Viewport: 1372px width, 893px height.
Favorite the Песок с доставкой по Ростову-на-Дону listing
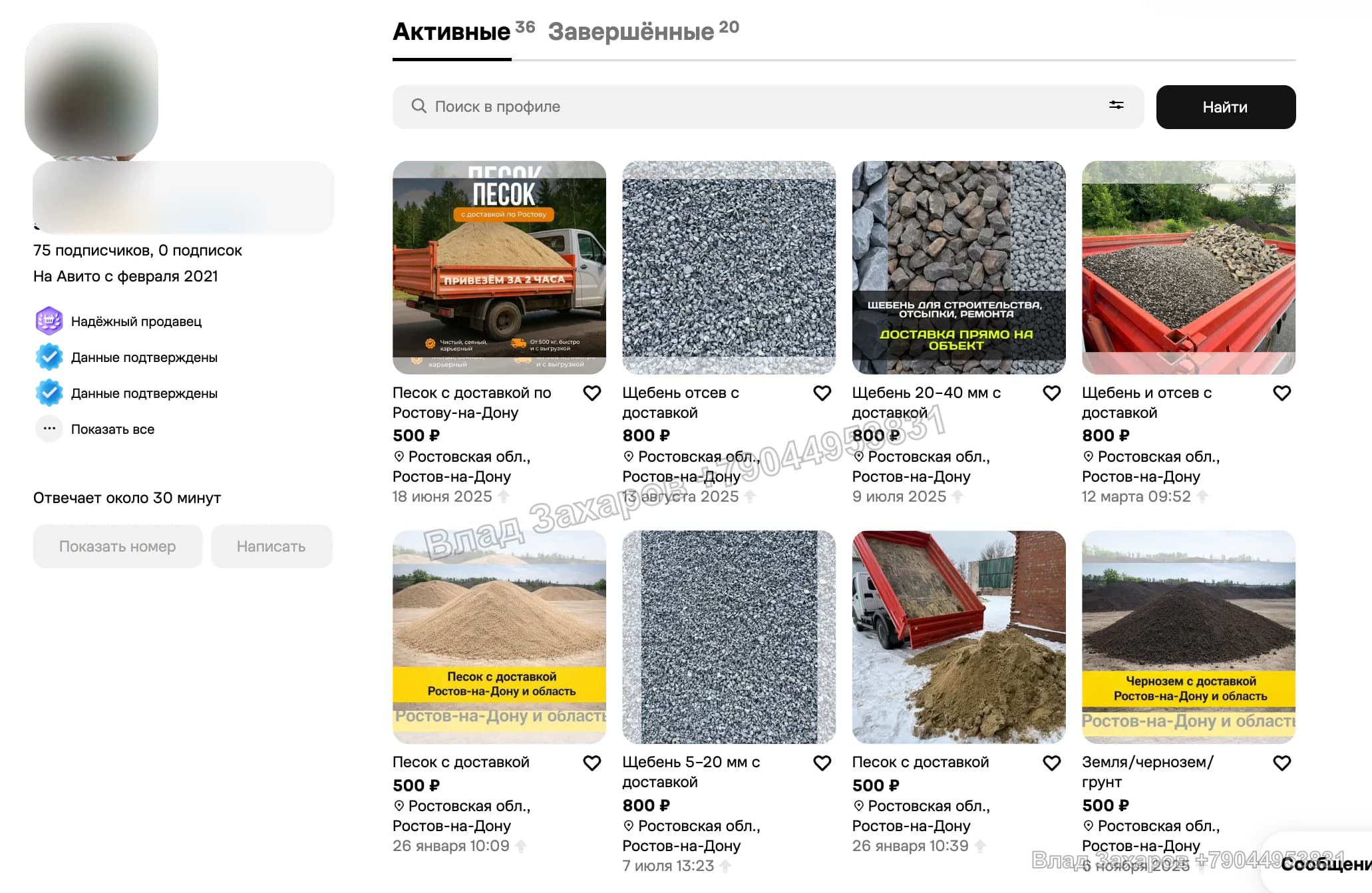(x=592, y=393)
